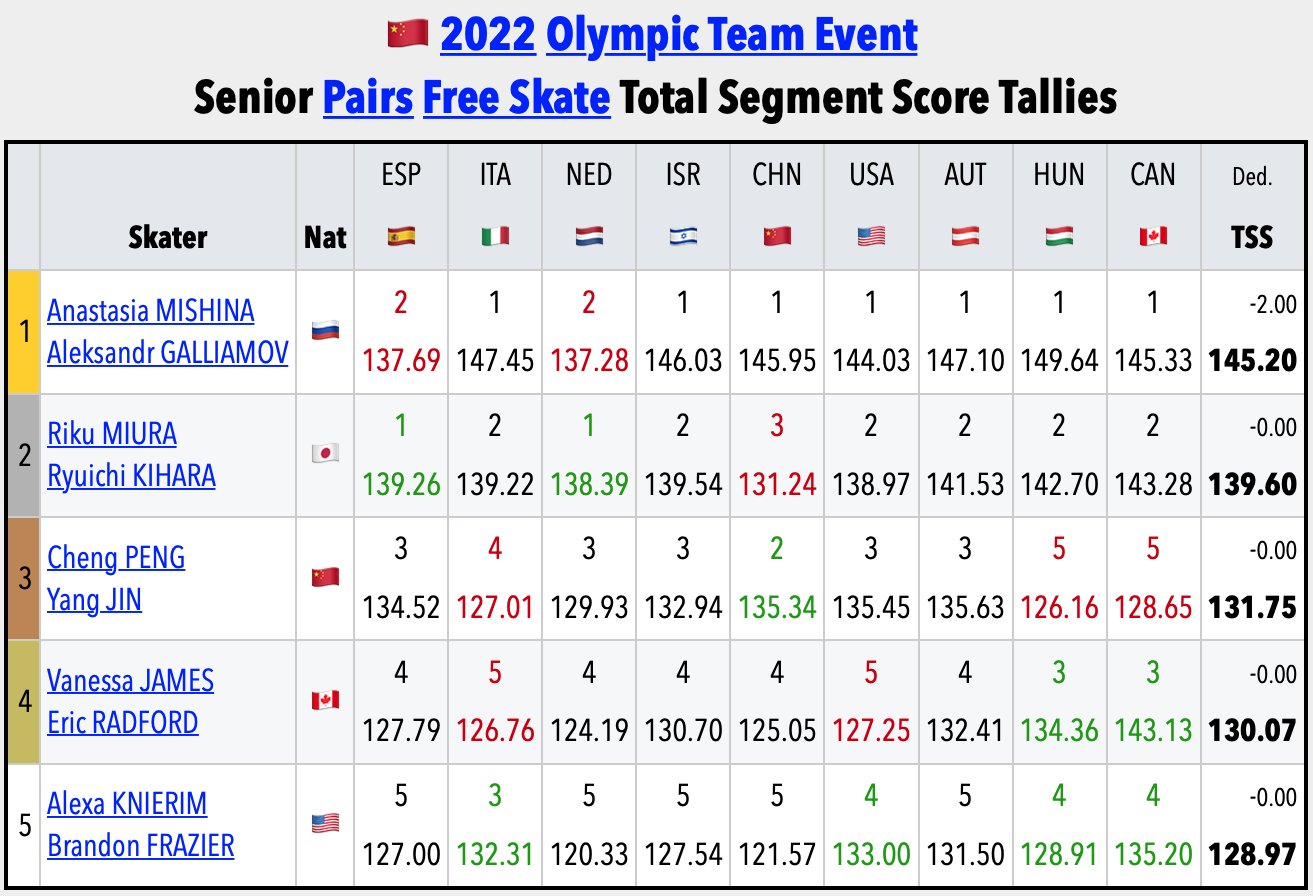The height and width of the screenshot is (896, 1313).
Task: Select the Cheng PENG link
Action: coord(116,557)
